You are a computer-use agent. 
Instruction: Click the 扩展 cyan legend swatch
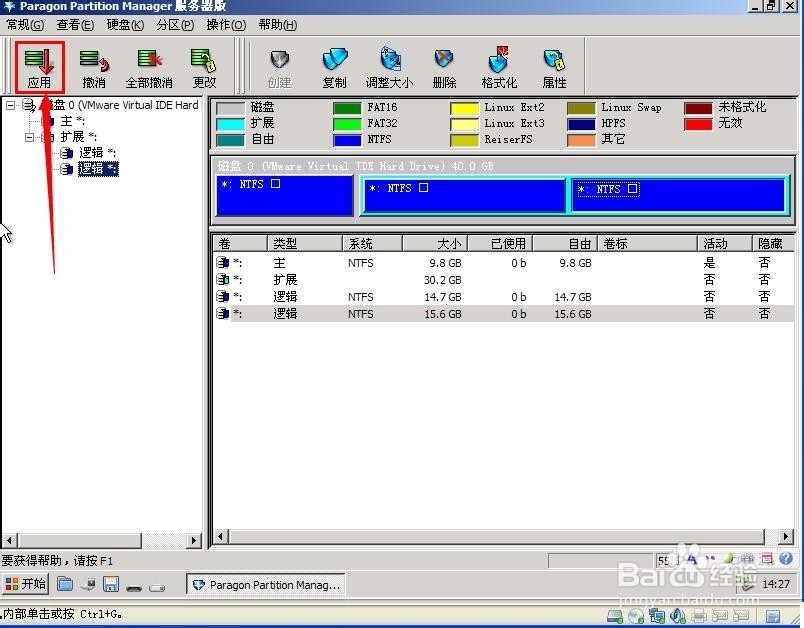(230, 124)
